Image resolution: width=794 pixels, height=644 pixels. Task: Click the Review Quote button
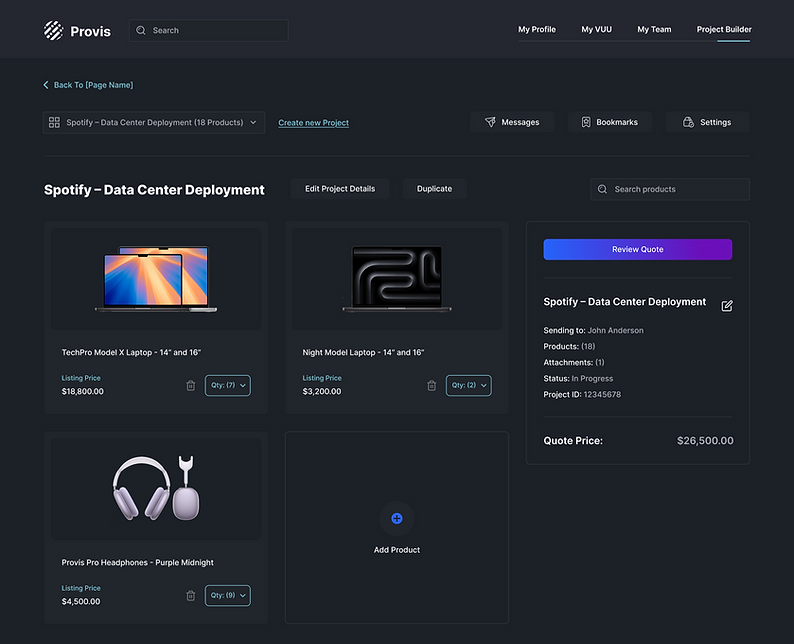tap(638, 250)
